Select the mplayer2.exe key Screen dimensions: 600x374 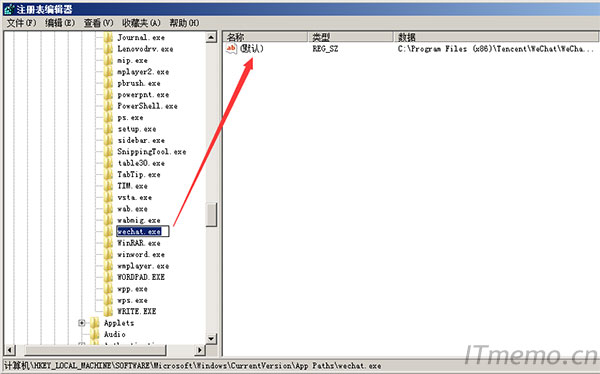(x=143, y=72)
